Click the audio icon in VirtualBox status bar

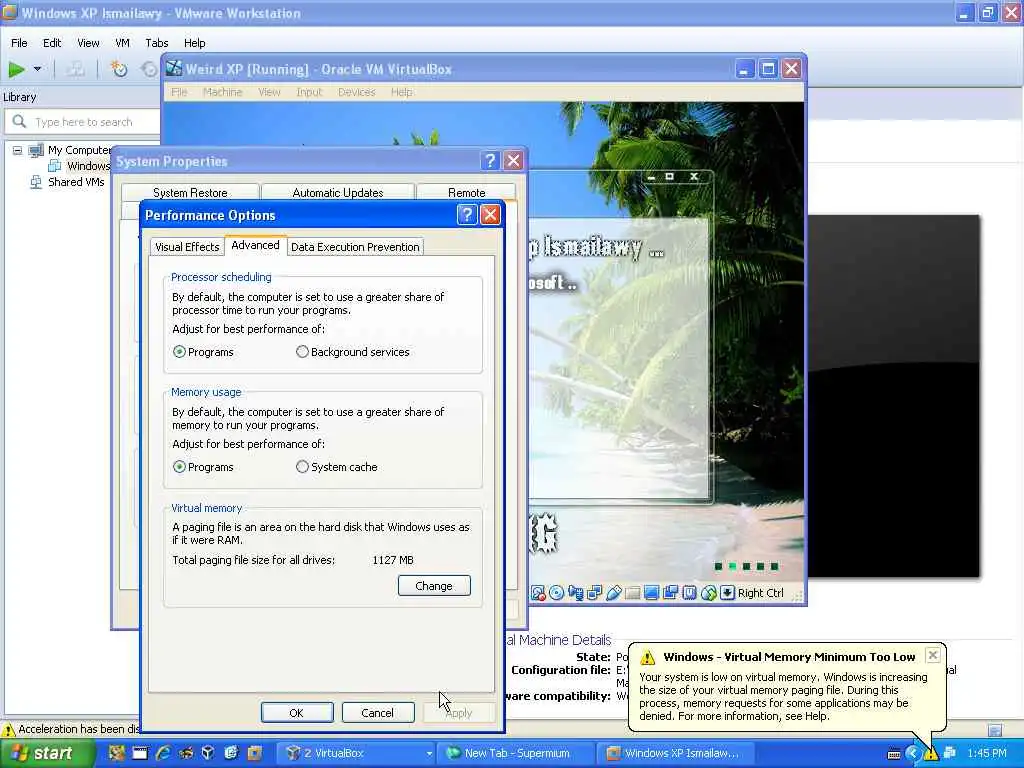575,593
